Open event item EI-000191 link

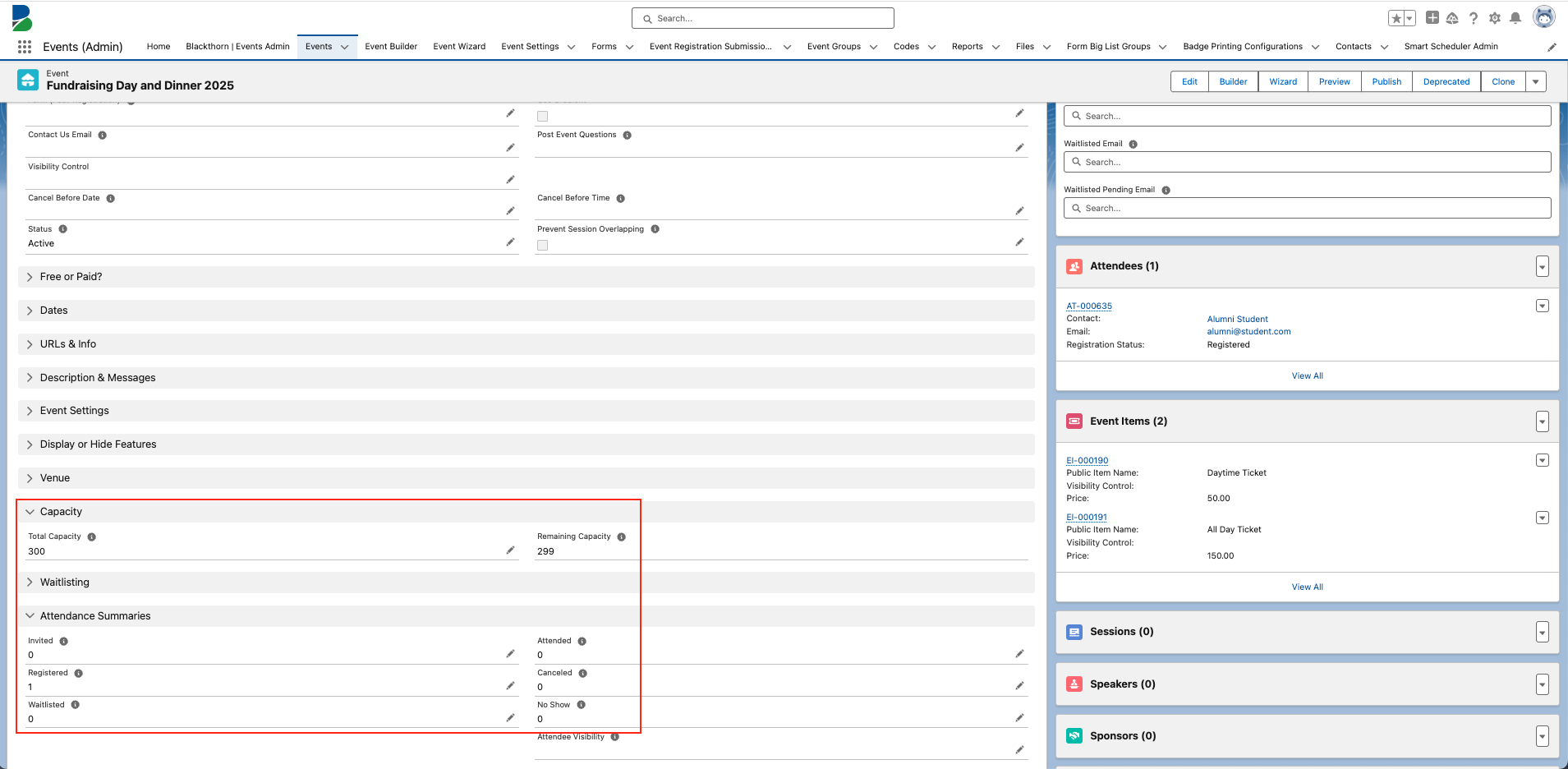[1087, 517]
